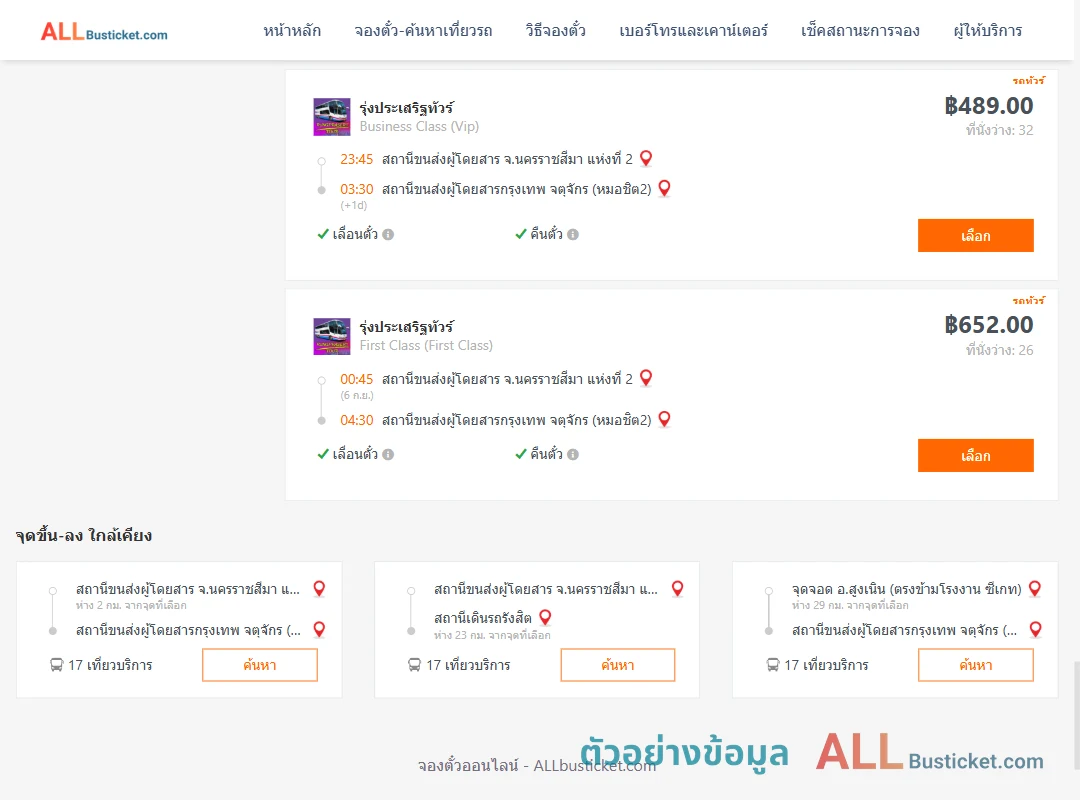Click bus icon beside 17 เที่ยวบริการ, รังสิต card
This screenshot has height=800, width=1080.
414,665
